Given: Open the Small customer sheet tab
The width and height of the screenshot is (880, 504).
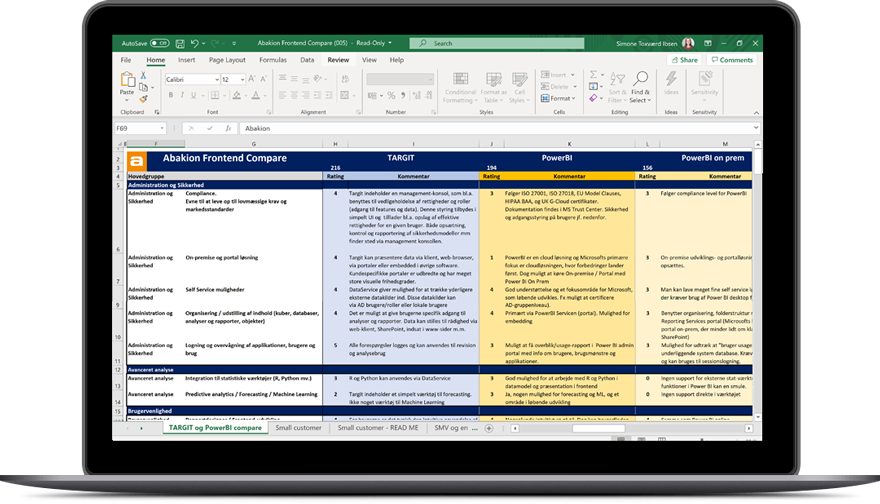Looking at the screenshot, I should (298, 428).
